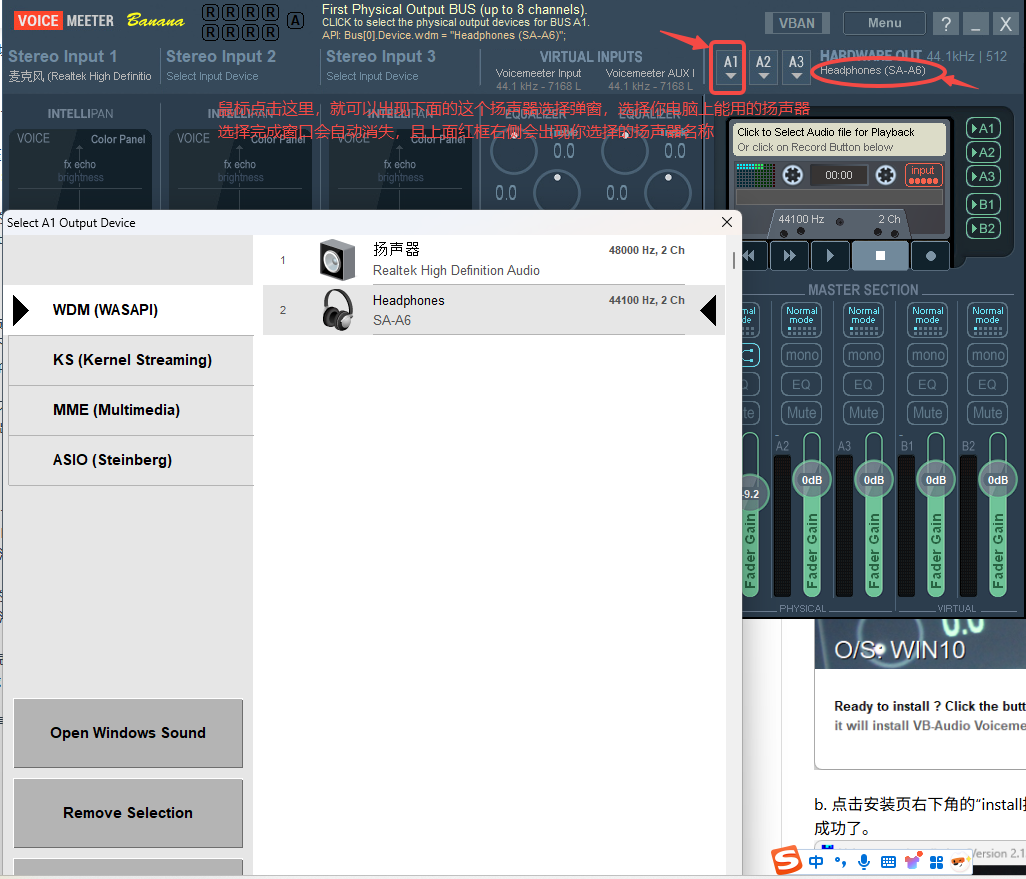Click the Headphones SA-A6 device icon
Viewport: 1026px width, 879px height.
pos(338,310)
